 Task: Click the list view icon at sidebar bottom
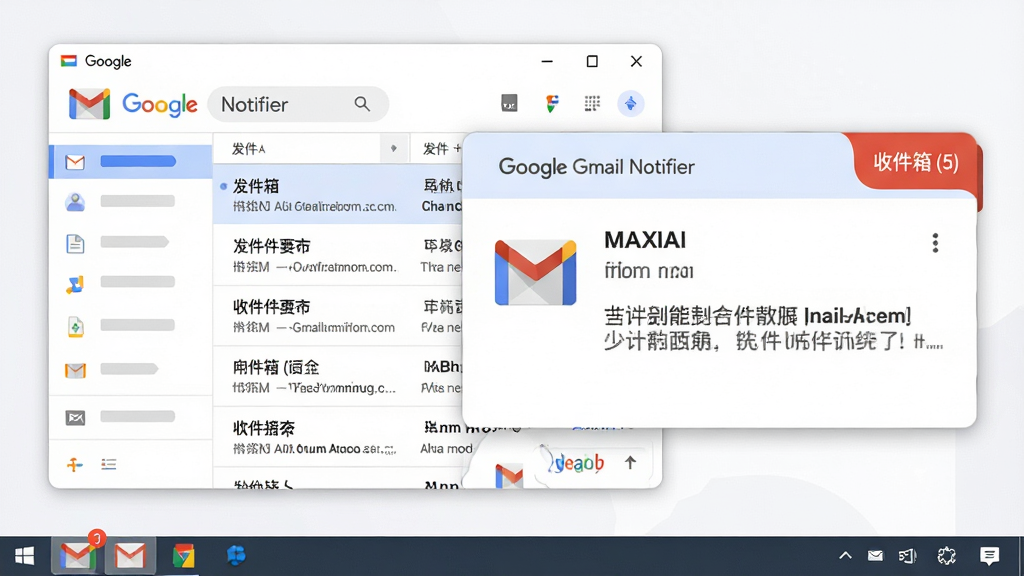[108, 464]
